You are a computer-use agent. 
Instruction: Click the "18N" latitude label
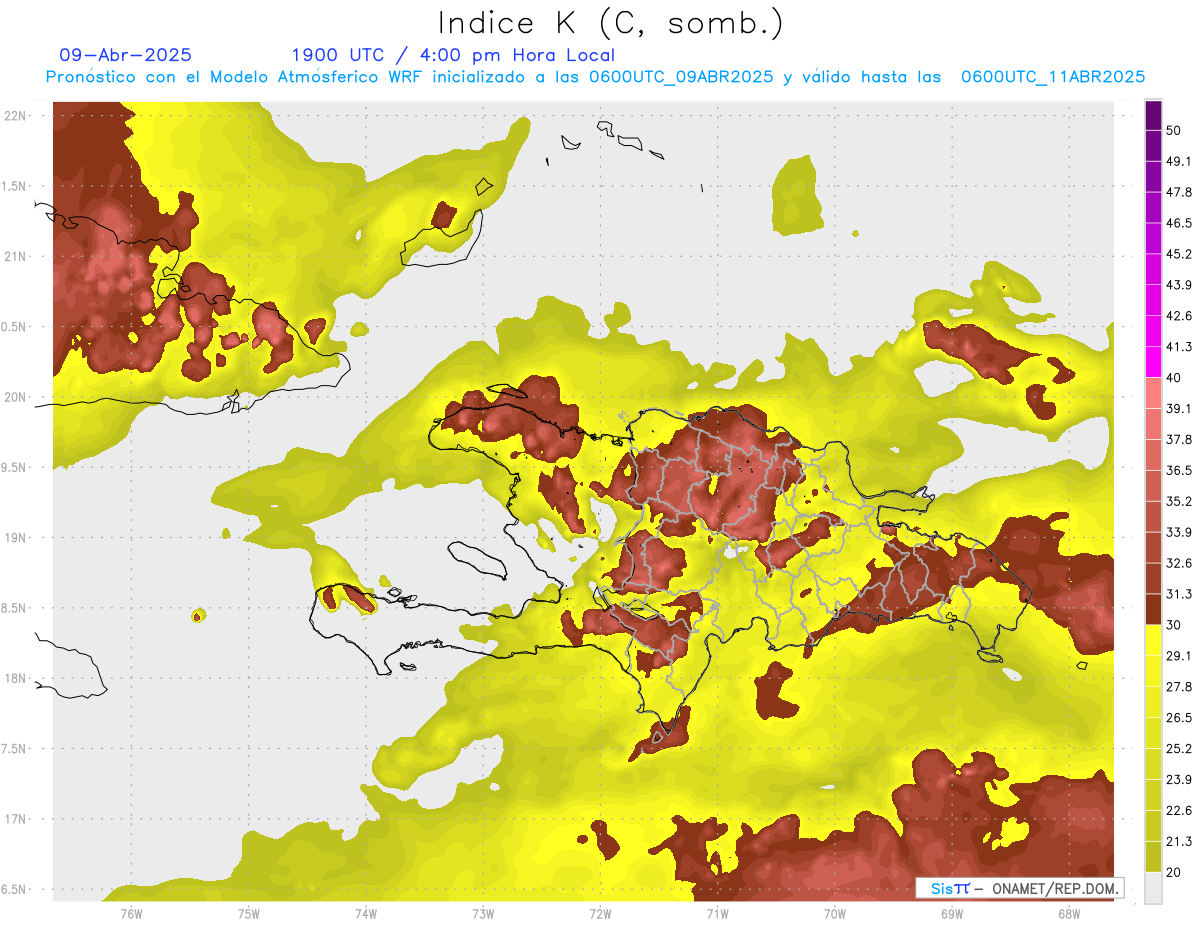[15, 679]
